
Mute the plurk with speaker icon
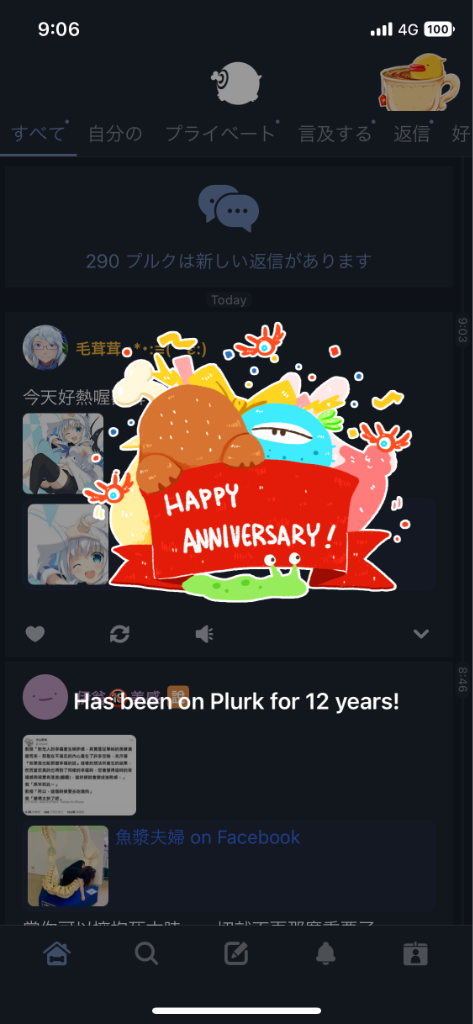click(x=204, y=633)
